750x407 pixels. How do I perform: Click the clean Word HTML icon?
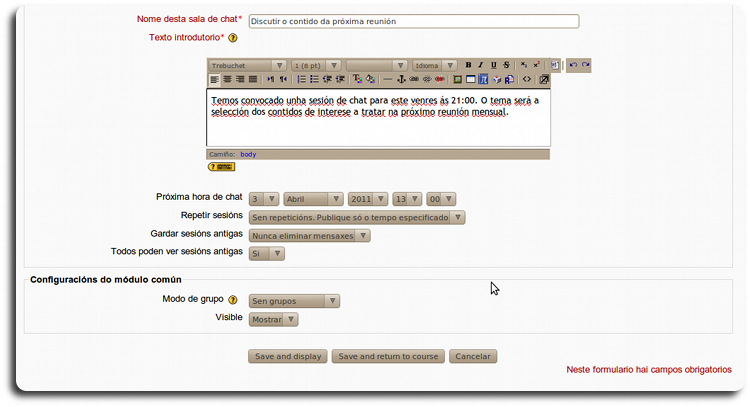coord(554,65)
